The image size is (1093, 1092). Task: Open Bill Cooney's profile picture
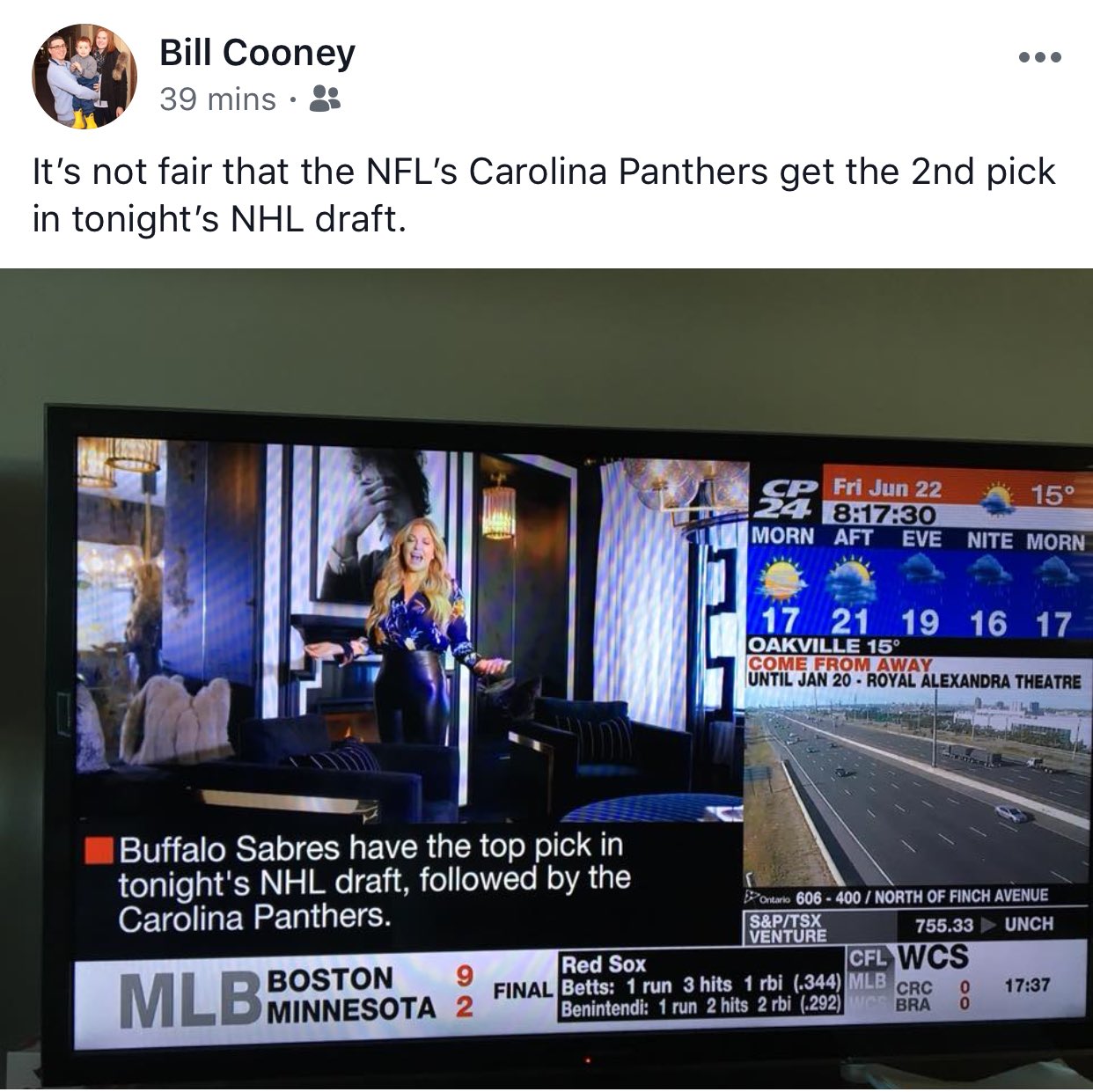pyautogui.click(x=84, y=77)
